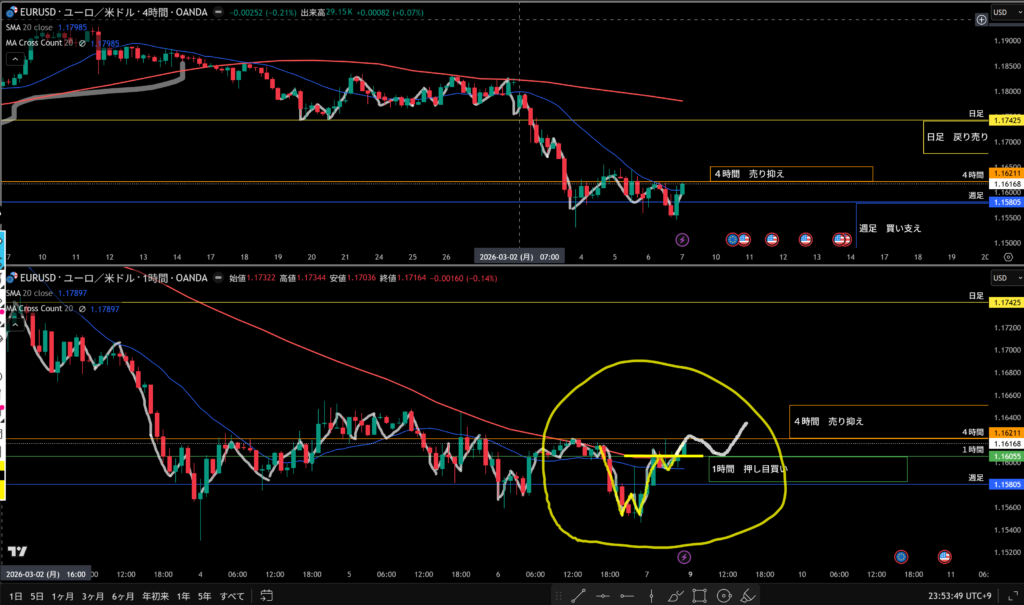Click the 週足 買い支え text annotation
The width and height of the screenshot is (1024, 605).
[x=890, y=228]
